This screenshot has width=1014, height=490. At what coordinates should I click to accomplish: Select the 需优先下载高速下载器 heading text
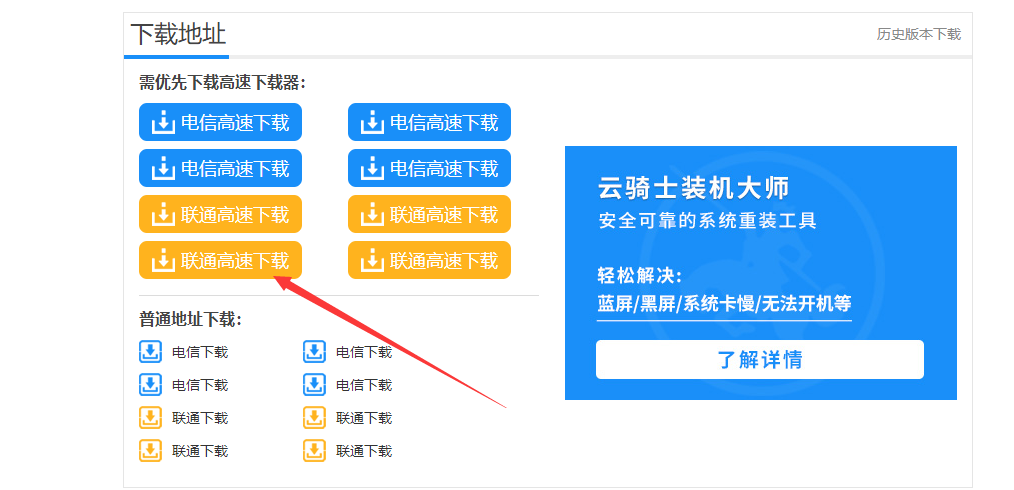(x=222, y=83)
